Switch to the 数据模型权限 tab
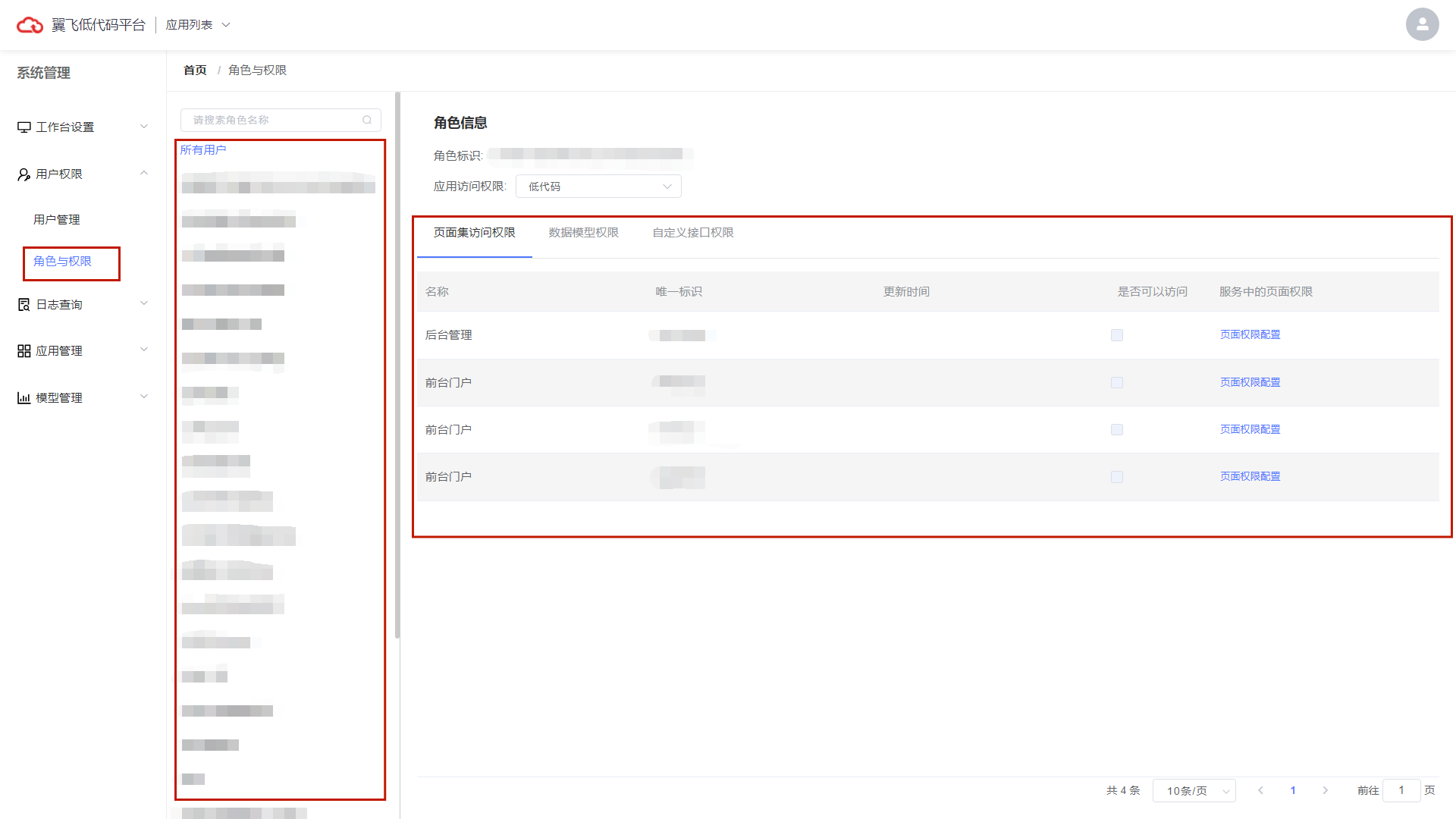The image size is (1456, 819). pos(584,233)
